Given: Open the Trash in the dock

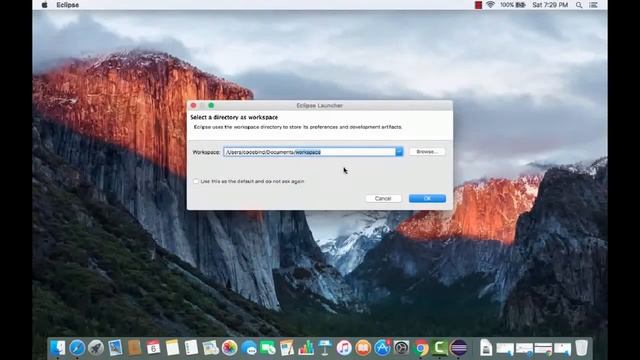Looking at the screenshot, I should [x=581, y=348].
